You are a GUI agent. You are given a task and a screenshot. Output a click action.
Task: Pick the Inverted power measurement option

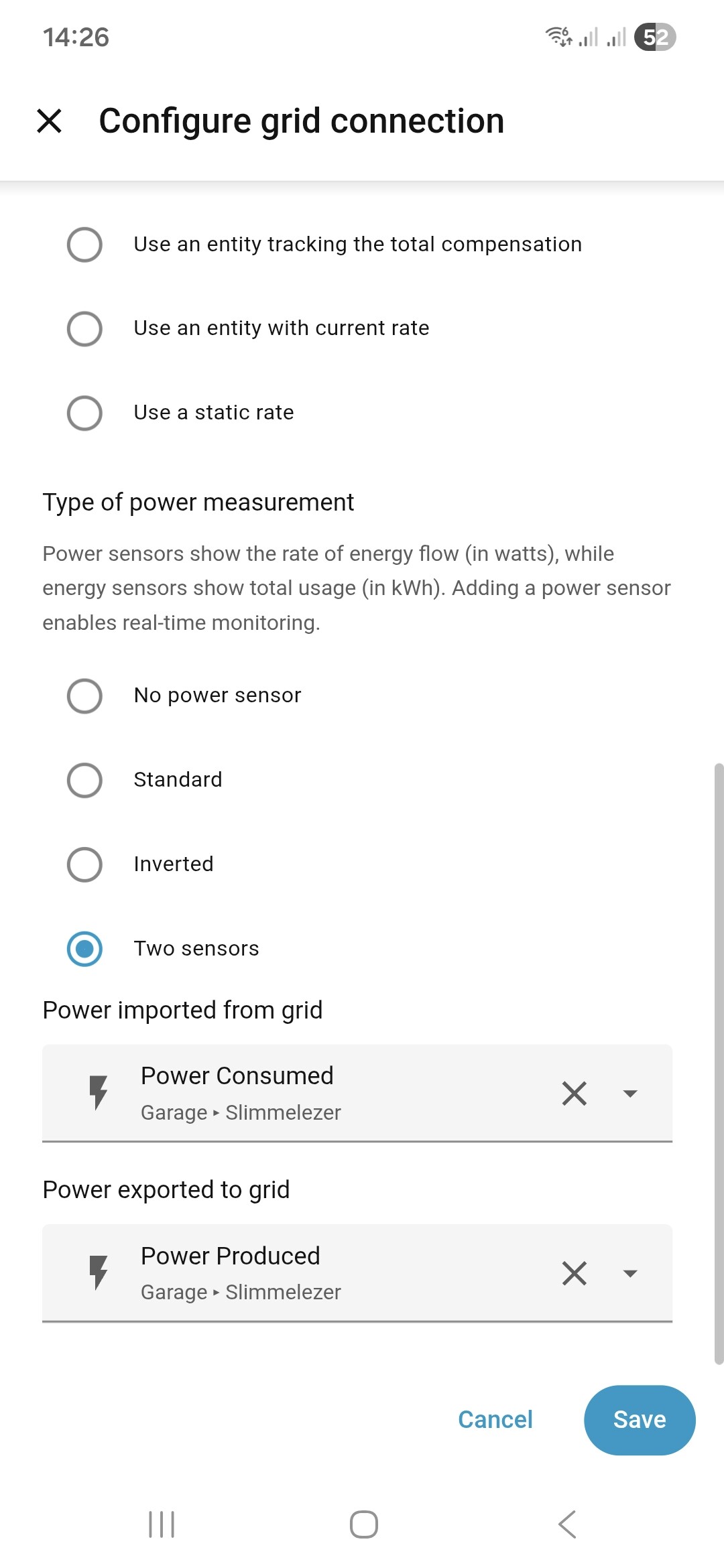pos(84,864)
